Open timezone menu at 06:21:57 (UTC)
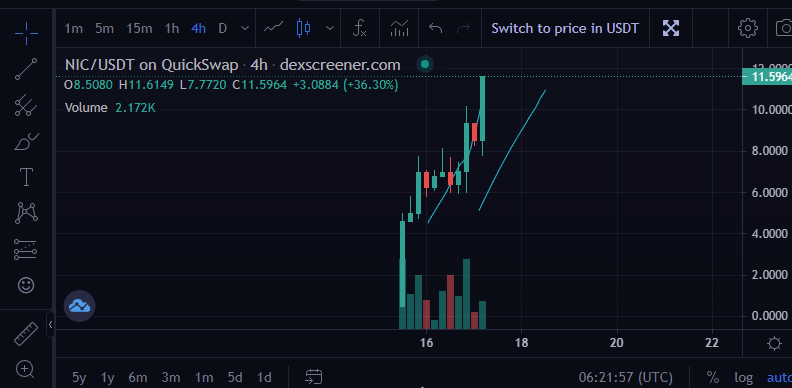792x388 pixels. pos(625,377)
